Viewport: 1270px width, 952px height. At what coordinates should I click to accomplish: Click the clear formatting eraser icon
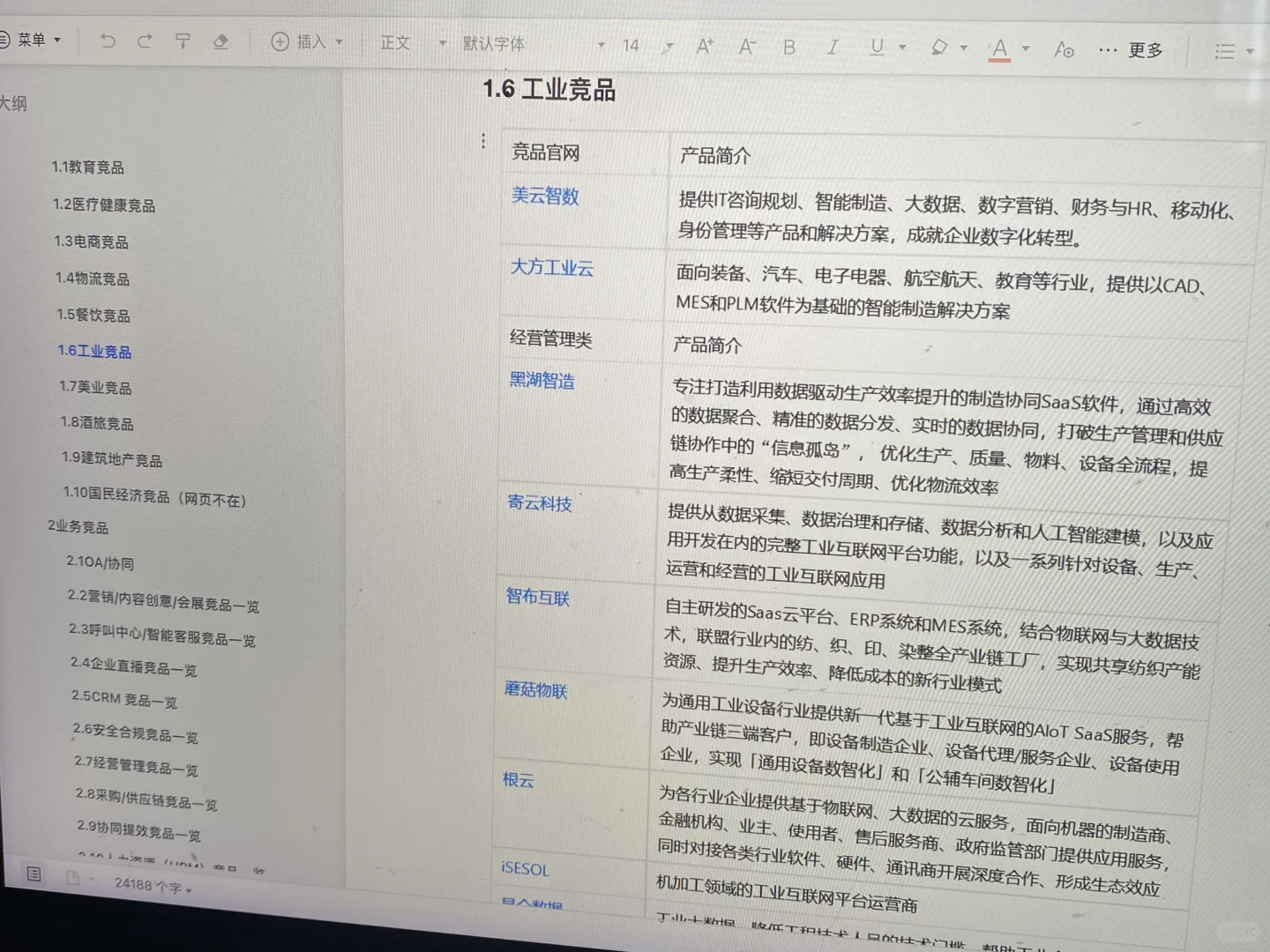tap(220, 41)
